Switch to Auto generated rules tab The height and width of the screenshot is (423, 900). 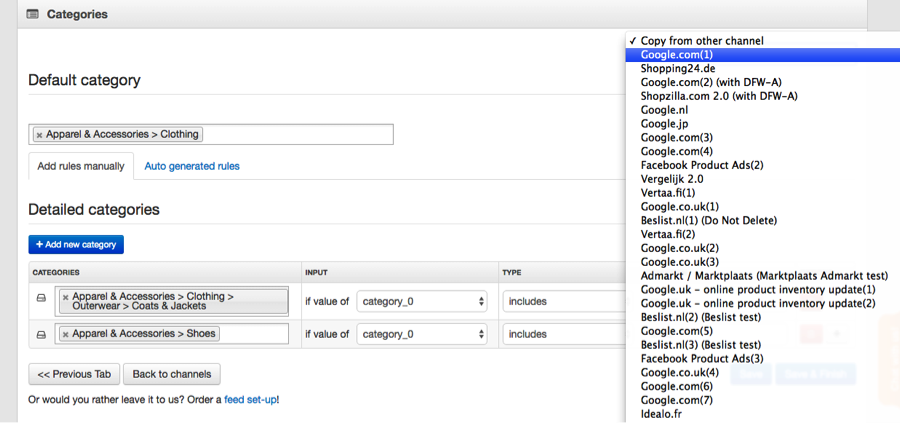pos(192,166)
